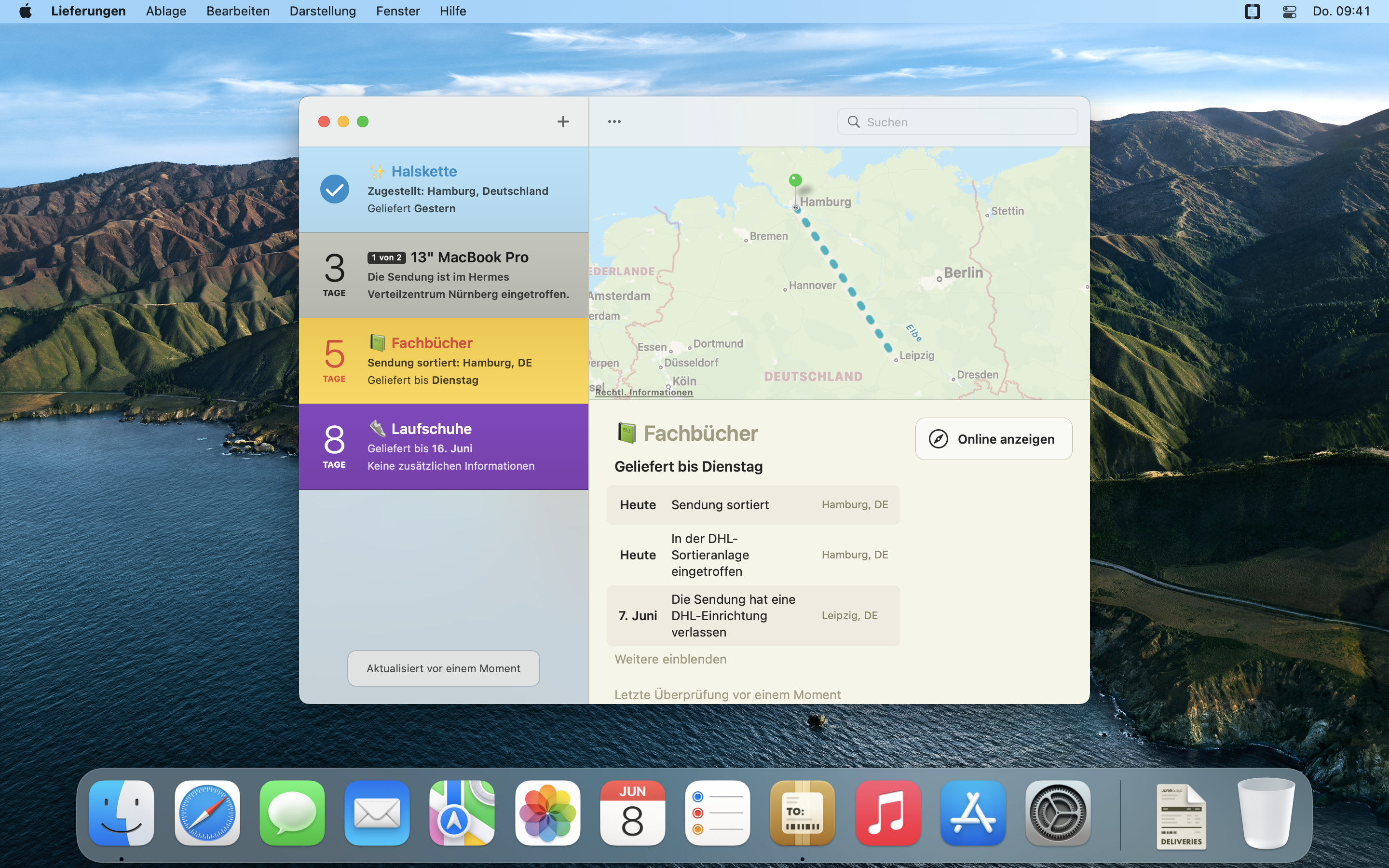The image size is (1389, 868).
Task: Click the shoe icon beside Laufschuhe
Action: [377, 428]
